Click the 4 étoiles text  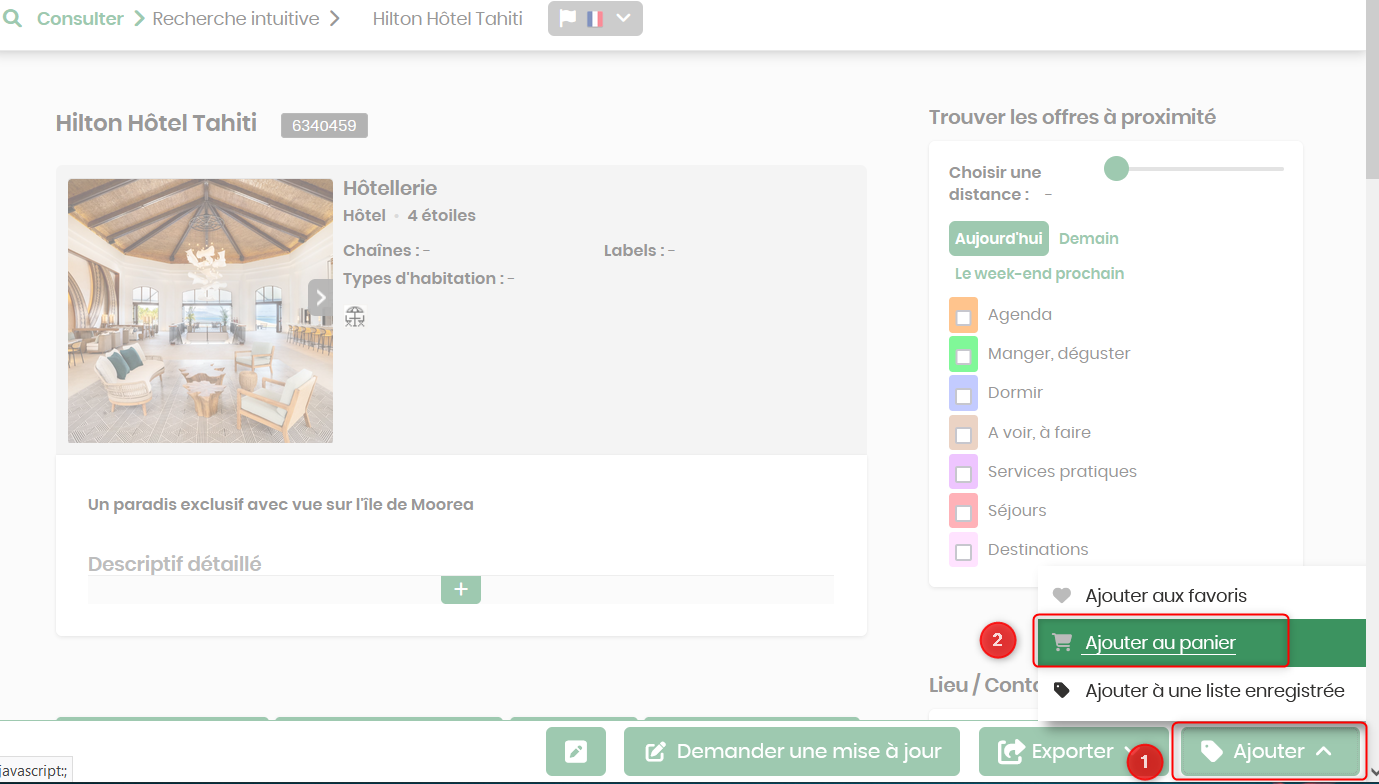(x=441, y=216)
